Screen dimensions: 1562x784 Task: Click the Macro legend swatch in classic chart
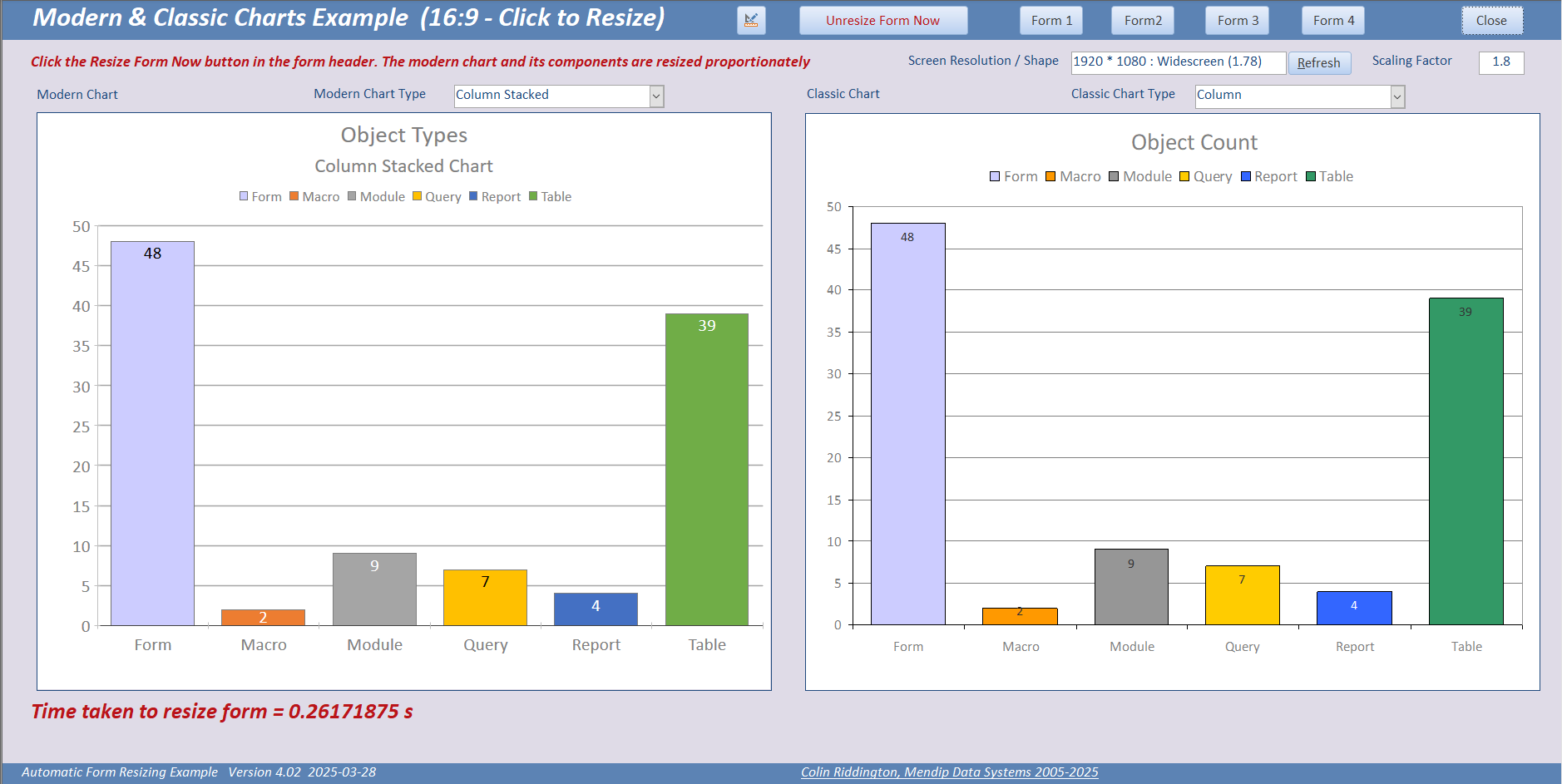(x=1050, y=176)
